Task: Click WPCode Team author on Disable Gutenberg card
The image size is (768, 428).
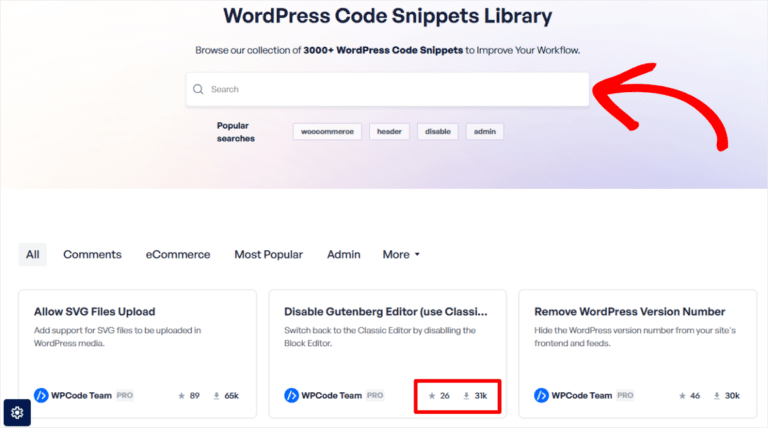Action: 332,395
